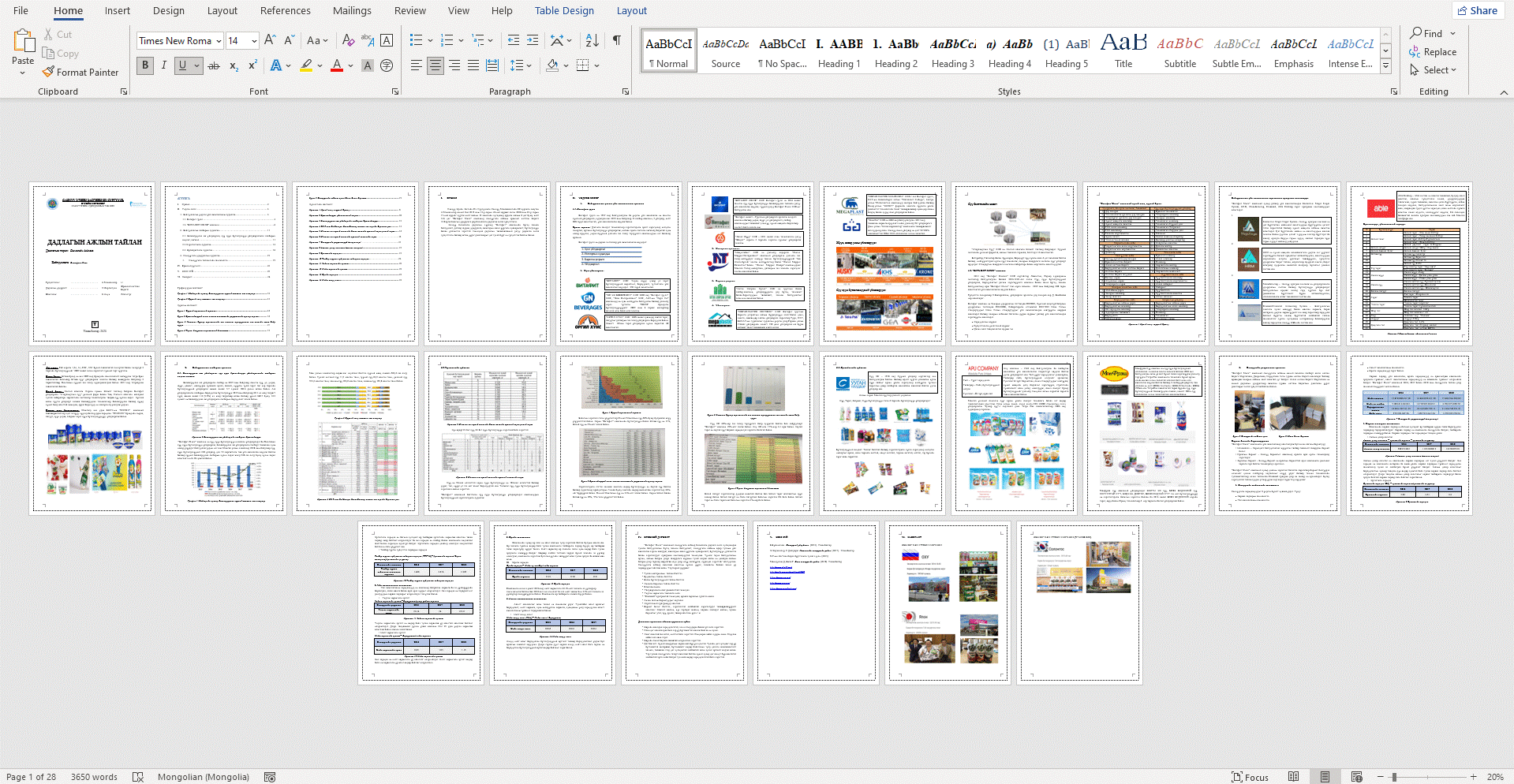Viewport: 1514px width, 784px height.
Task: Click the Justify alignment icon
Action: pyautogui.click(x=473, y=65)
